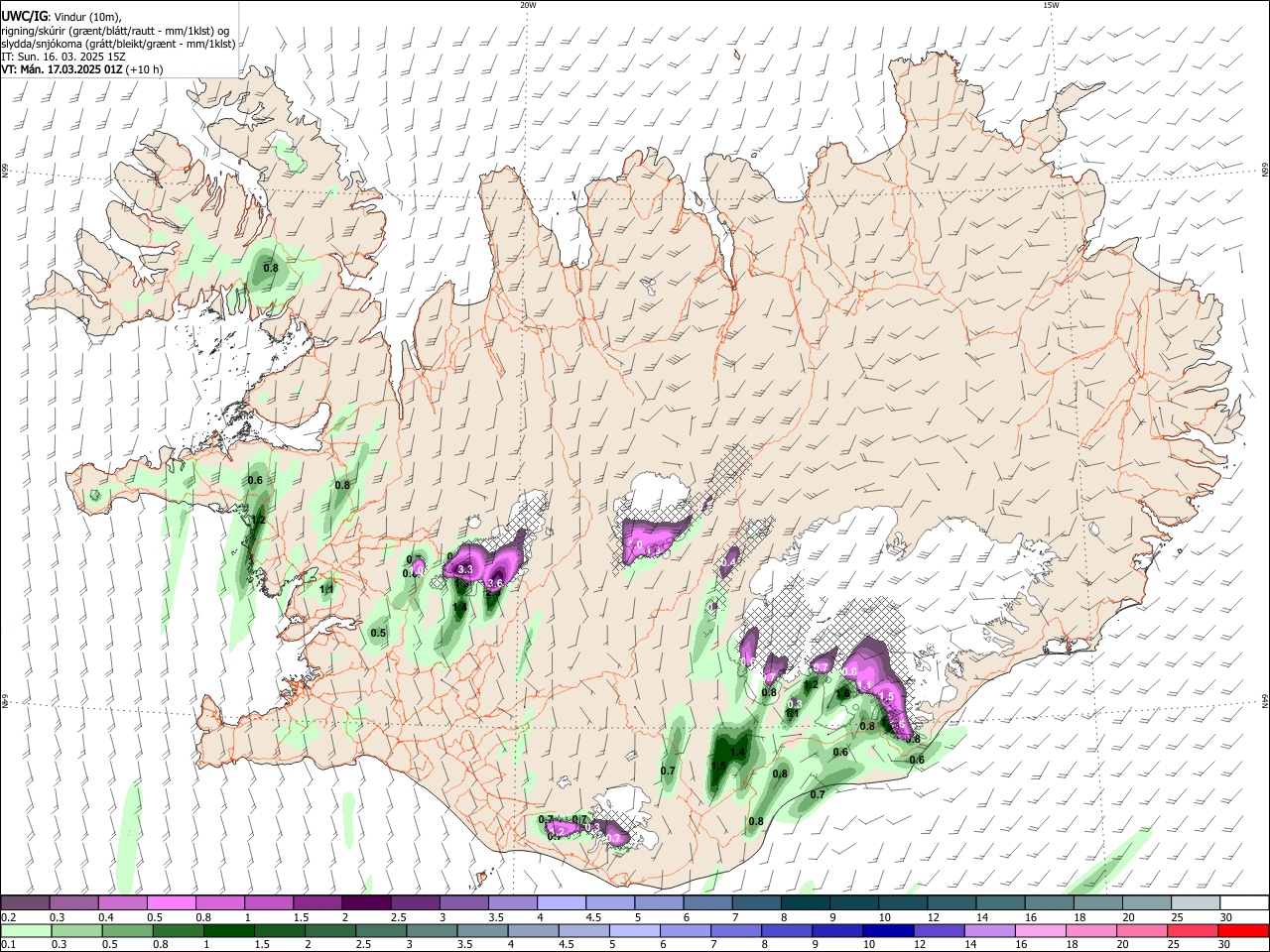Click the rain legend swatch for 0.3–0.5 mm
The image size is (1270, 952).
[76, 930]
